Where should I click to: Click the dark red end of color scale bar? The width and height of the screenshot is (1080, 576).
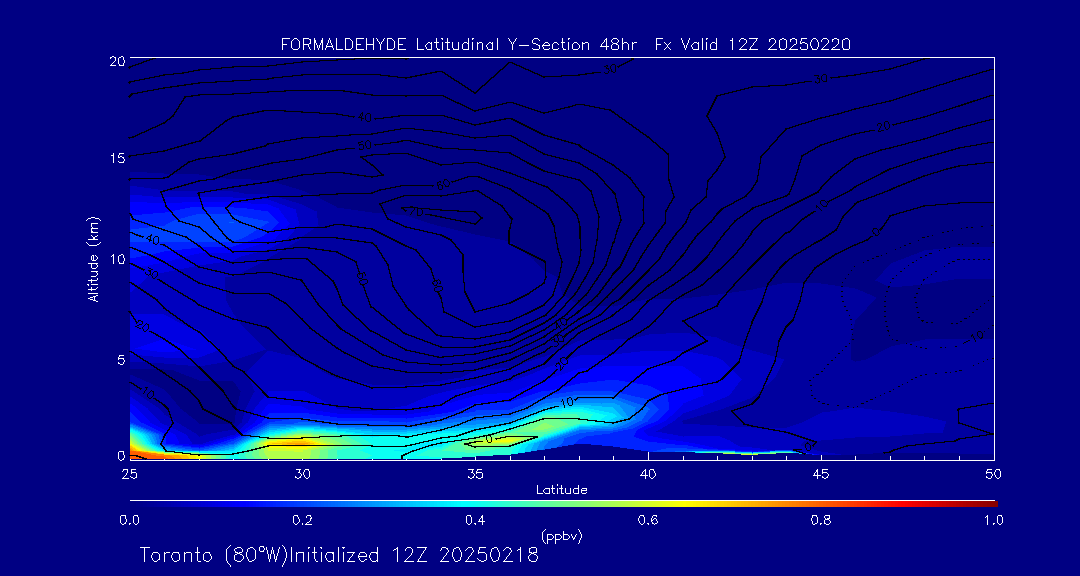[x=988, y=504]
